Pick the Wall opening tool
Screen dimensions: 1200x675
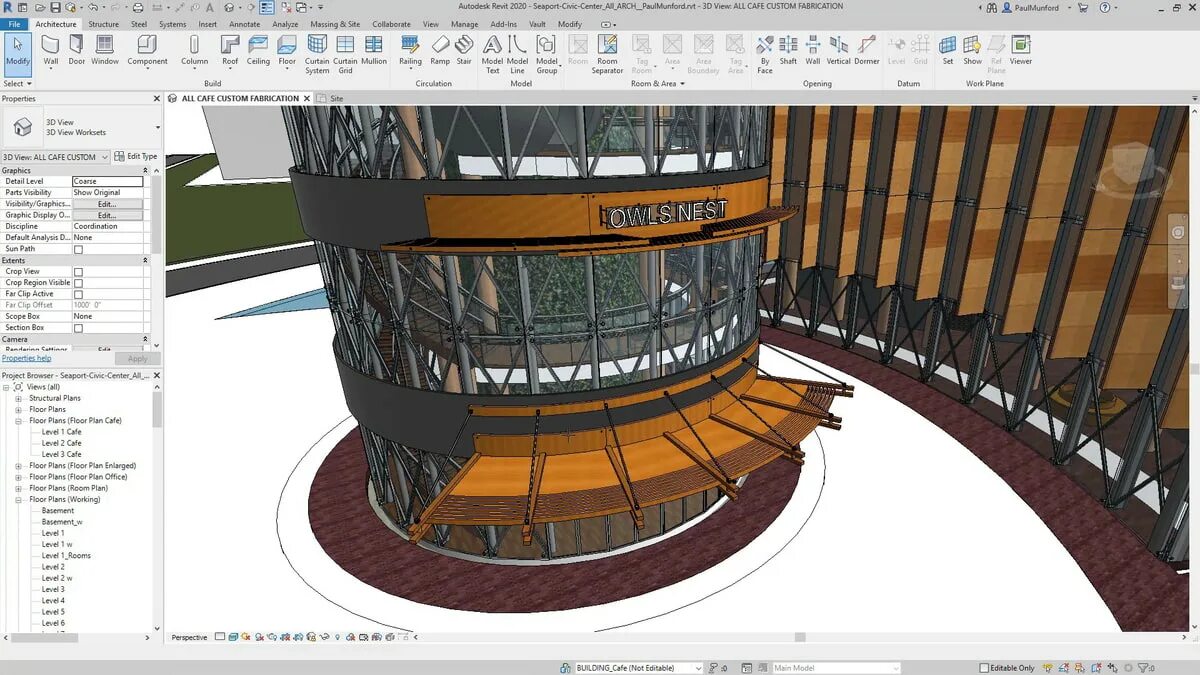coord(813,50)
